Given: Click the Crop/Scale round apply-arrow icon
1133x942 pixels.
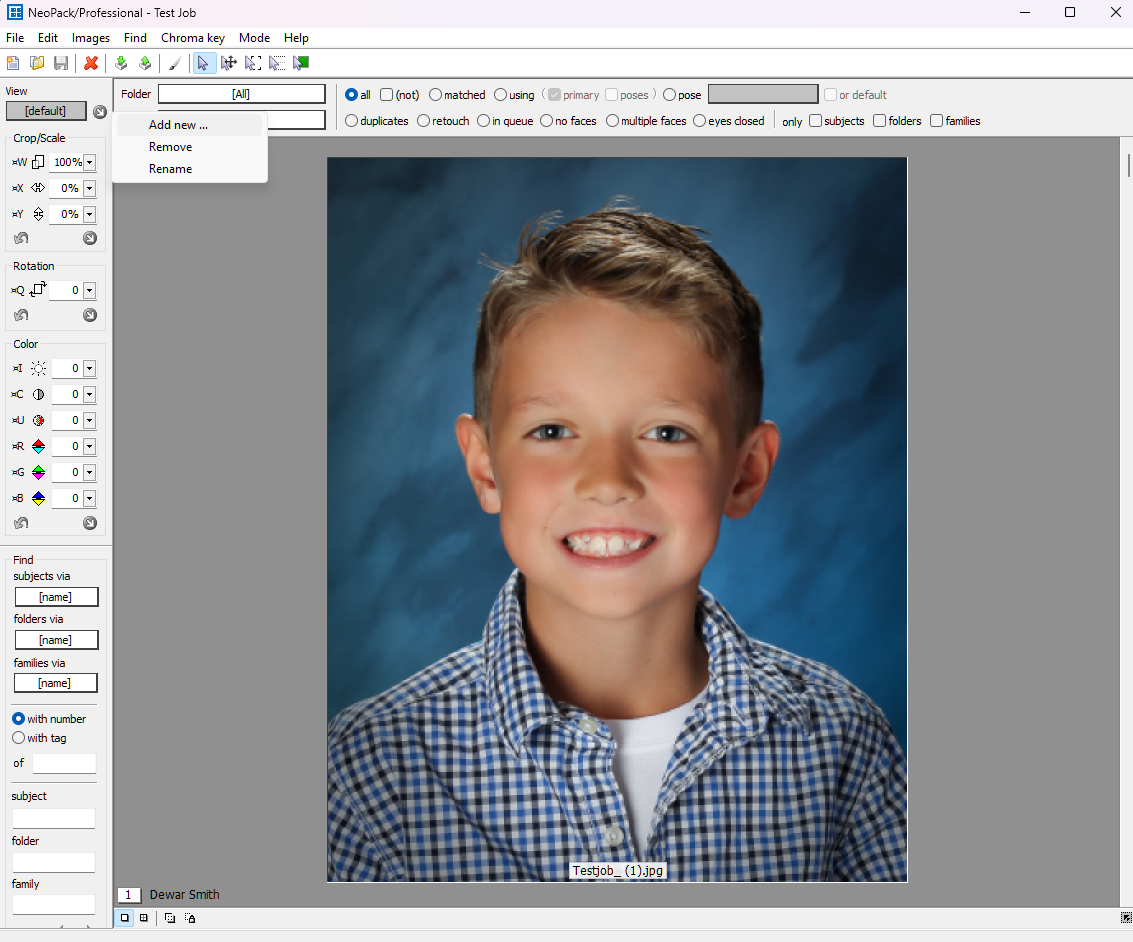Looking at the screenshot, I should tap(90, 238).
